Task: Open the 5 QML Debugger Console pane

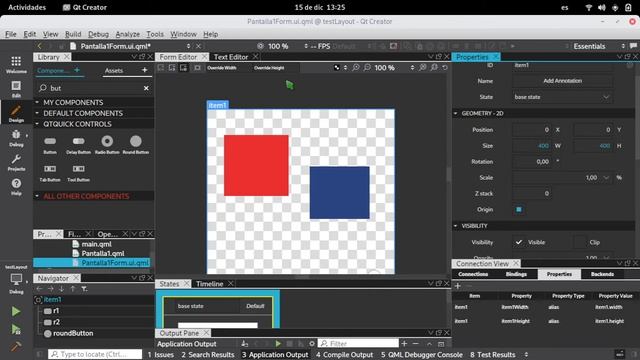Action: pyautogui.click(x=422, y=355)
